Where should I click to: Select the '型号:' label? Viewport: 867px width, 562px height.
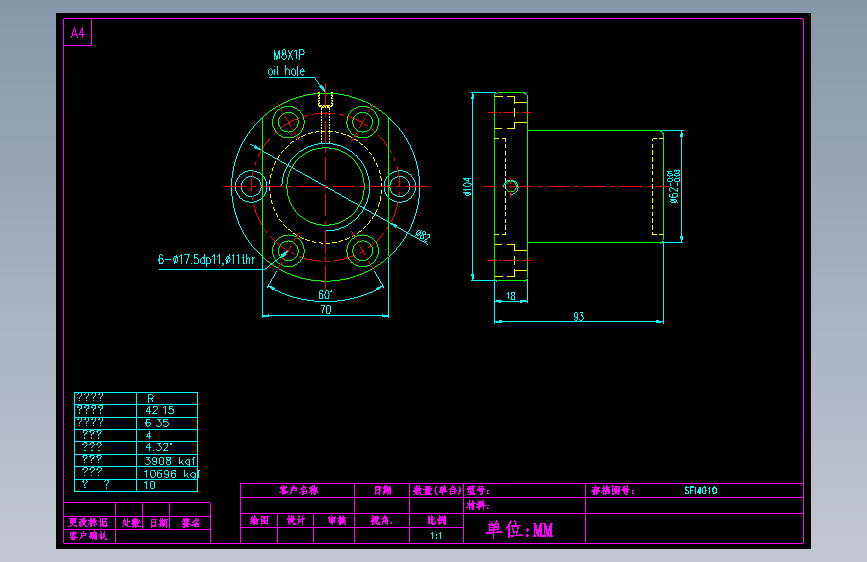(478, 490)
